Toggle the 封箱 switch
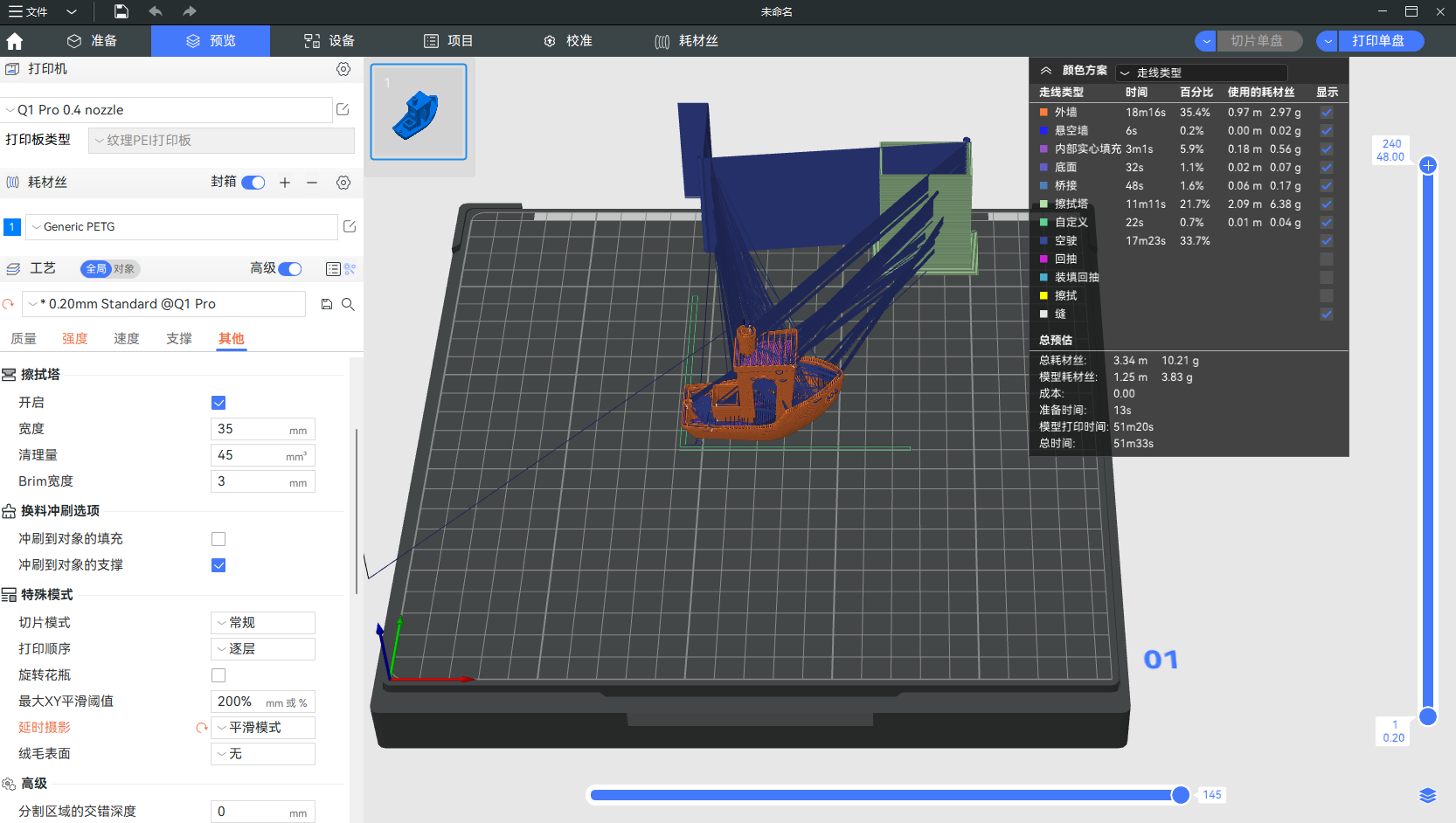Image resolution: width=1456 pixels, height=823 pixels. 253,183
